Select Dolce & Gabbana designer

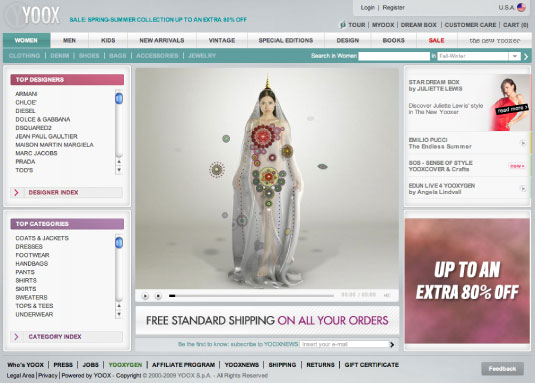click(x=43, y=119)
